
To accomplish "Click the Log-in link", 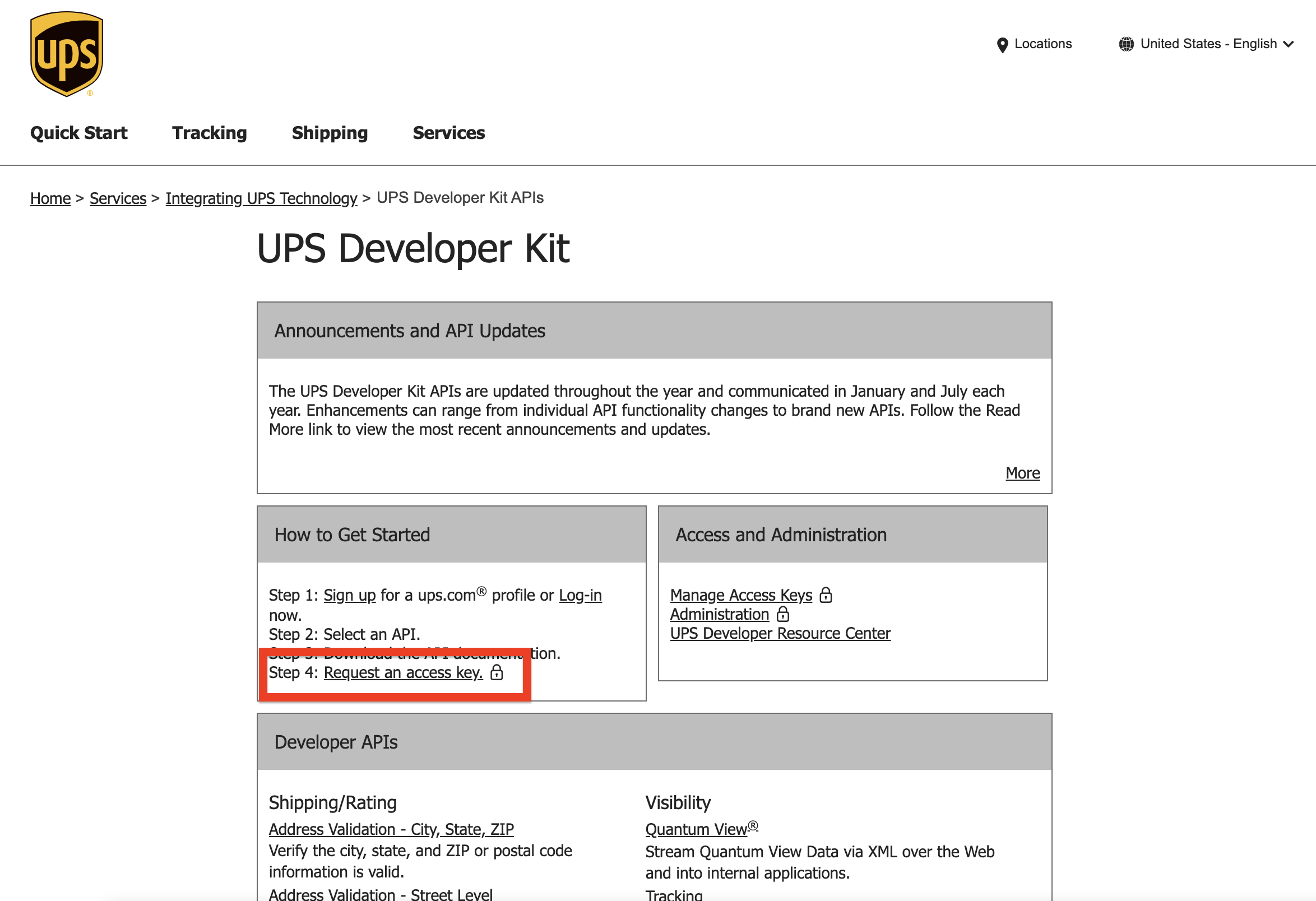I will [580, 596].
